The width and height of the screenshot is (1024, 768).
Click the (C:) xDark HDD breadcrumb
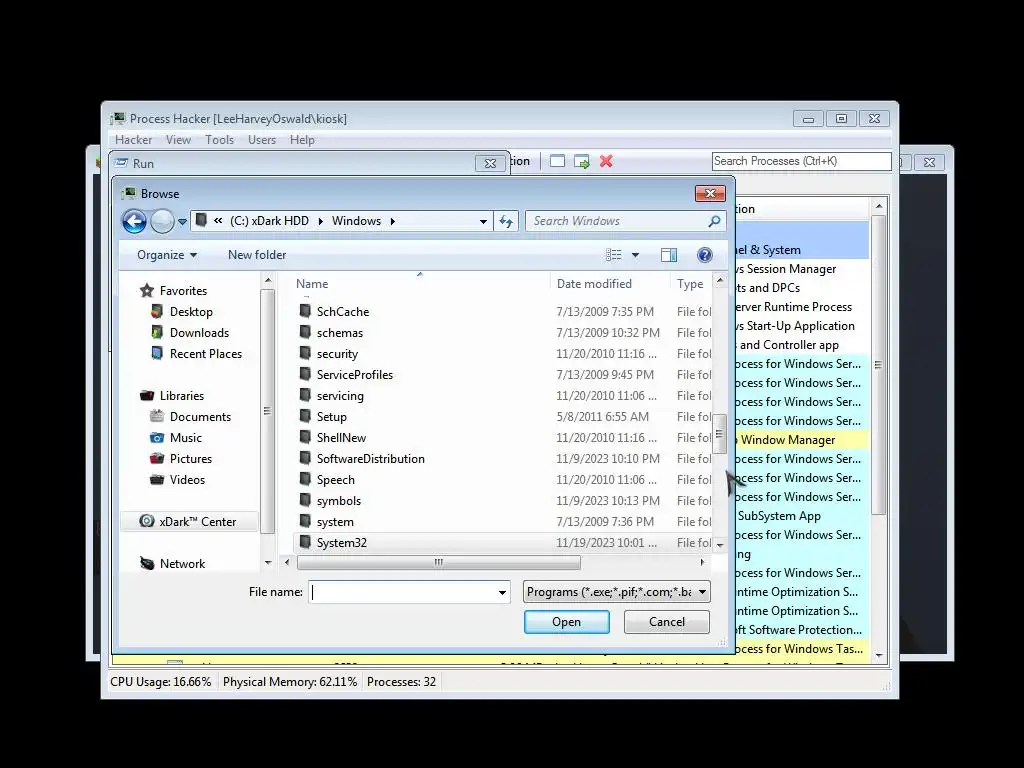pos(269,221)
